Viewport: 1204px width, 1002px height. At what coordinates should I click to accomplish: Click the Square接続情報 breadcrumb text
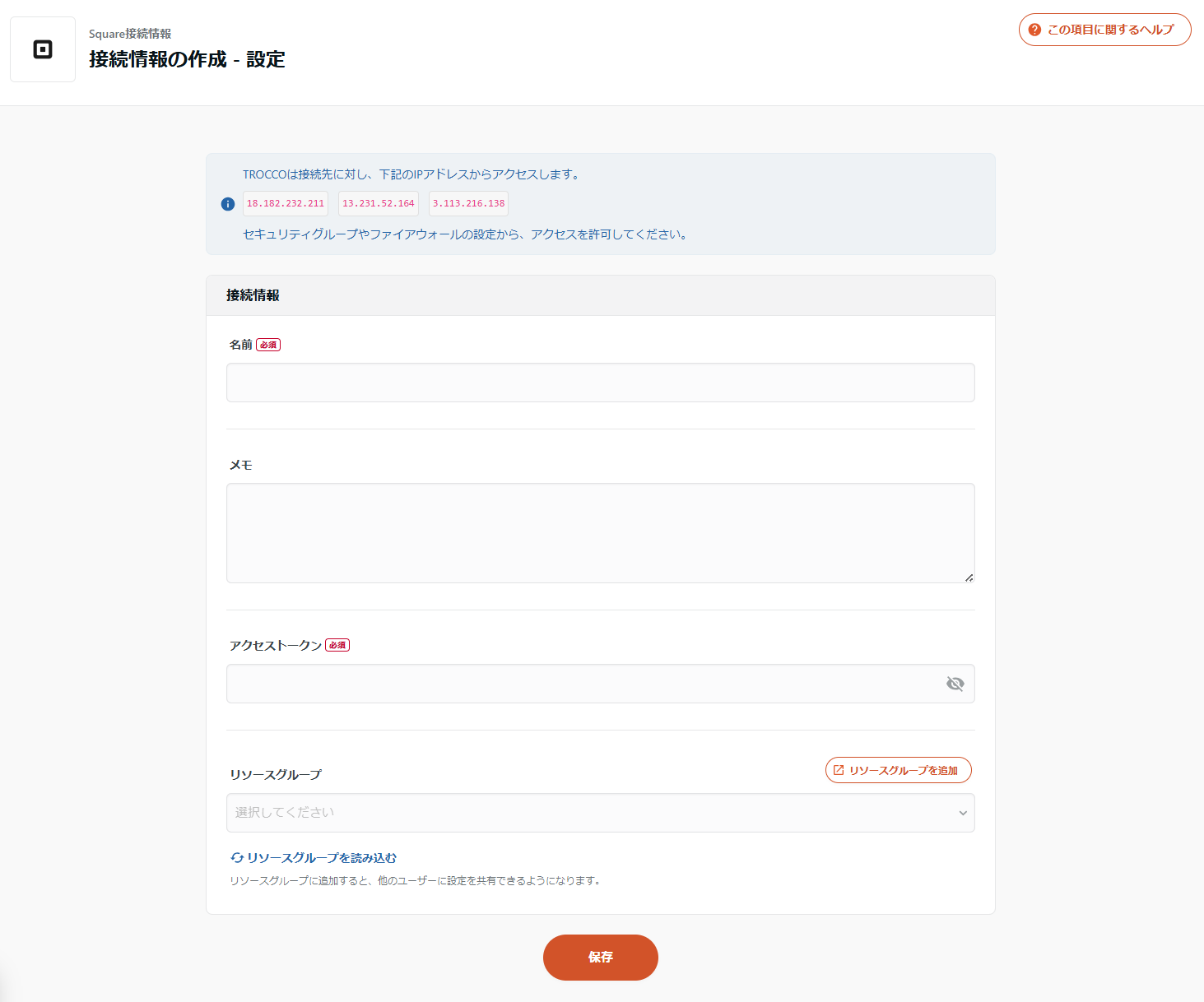130,34
